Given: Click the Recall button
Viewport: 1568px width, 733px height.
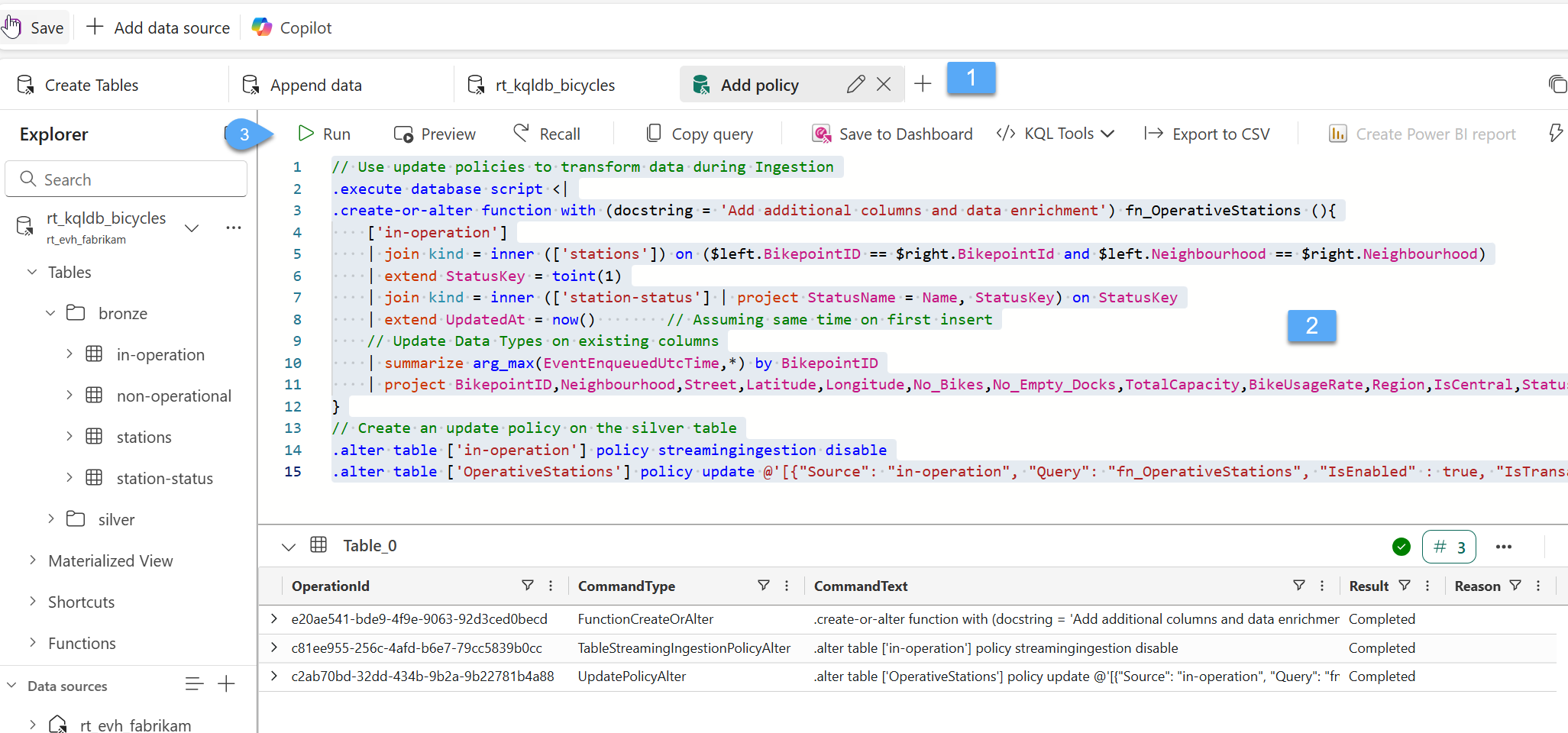Looking at the screenshot, I should 547,134.
